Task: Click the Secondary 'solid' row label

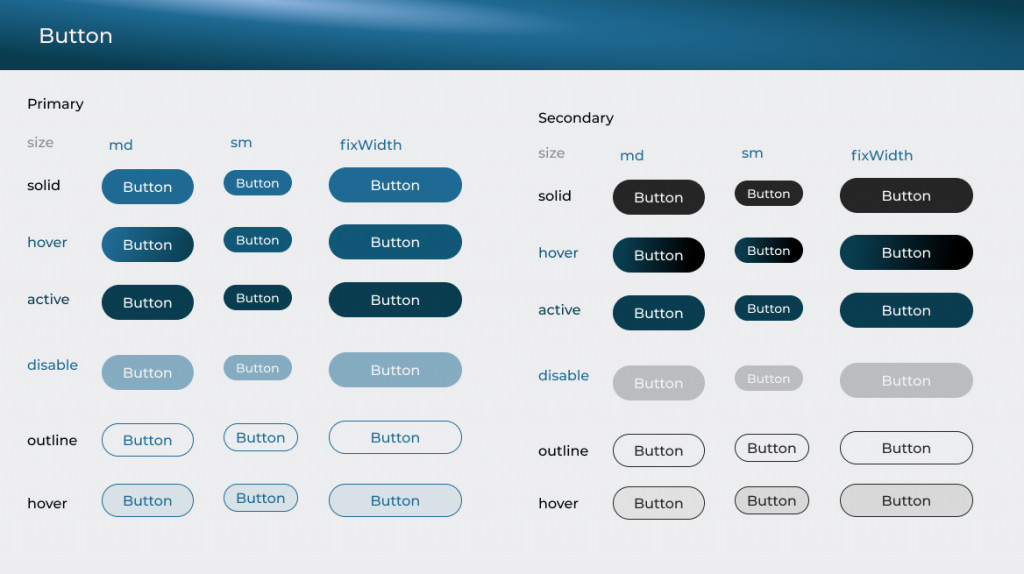Action: point(554,195)
